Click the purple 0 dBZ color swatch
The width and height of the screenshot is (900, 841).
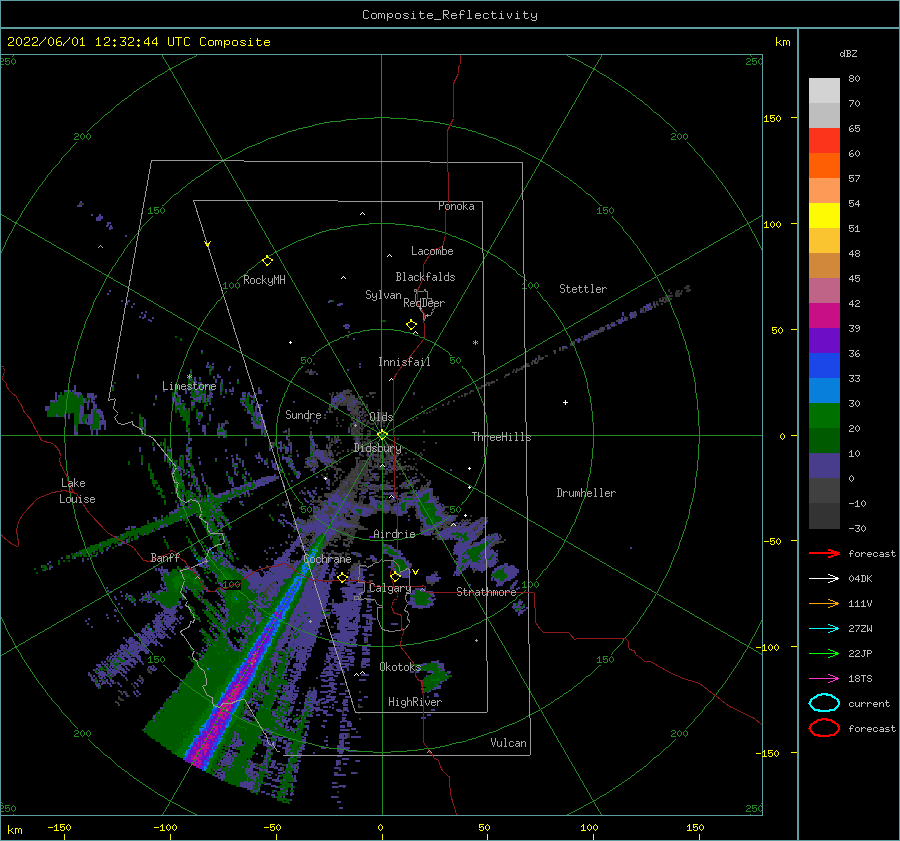tap(824, 466)
